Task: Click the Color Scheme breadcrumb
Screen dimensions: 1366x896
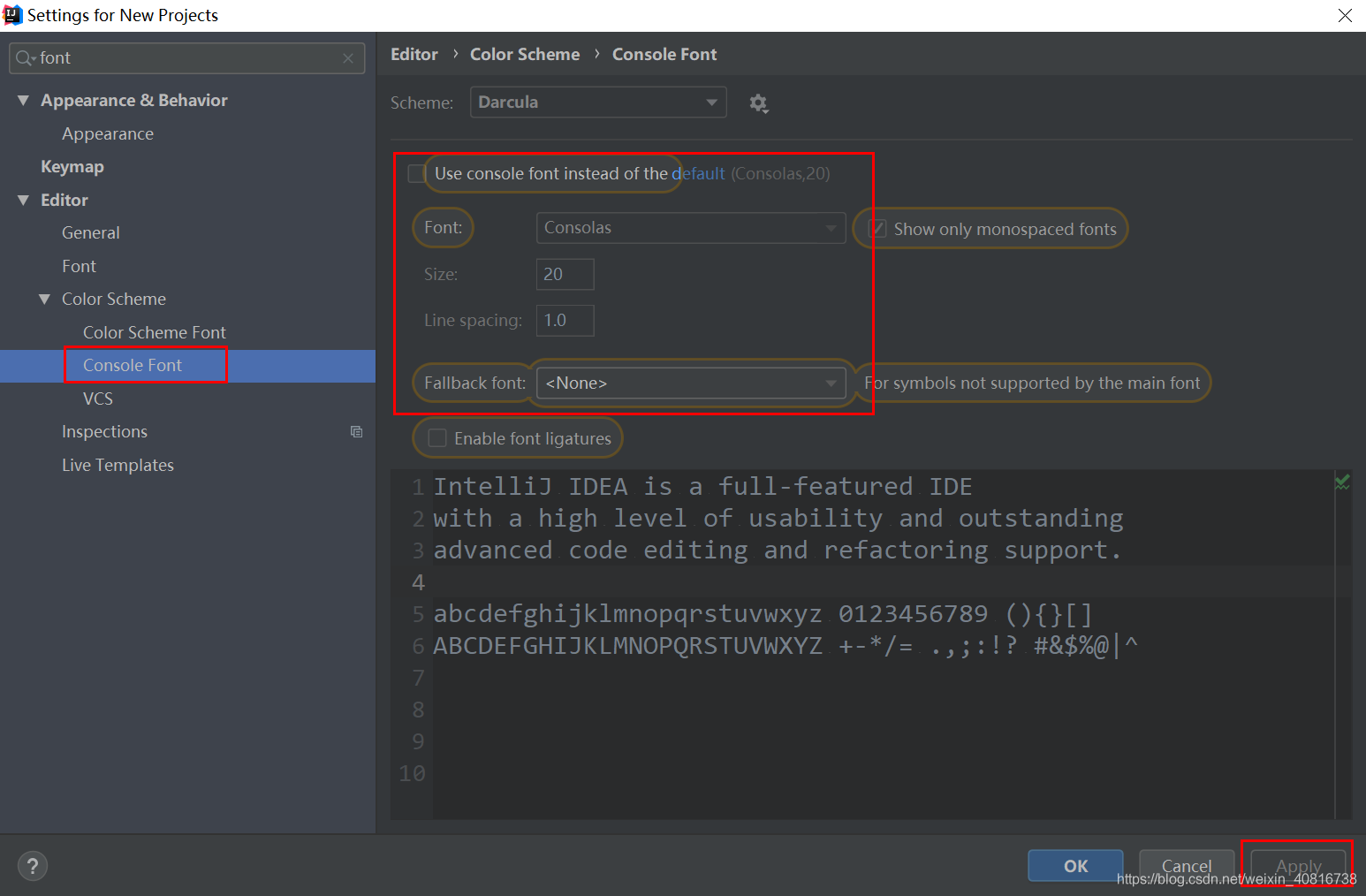Action: click(x=525, y=55)
